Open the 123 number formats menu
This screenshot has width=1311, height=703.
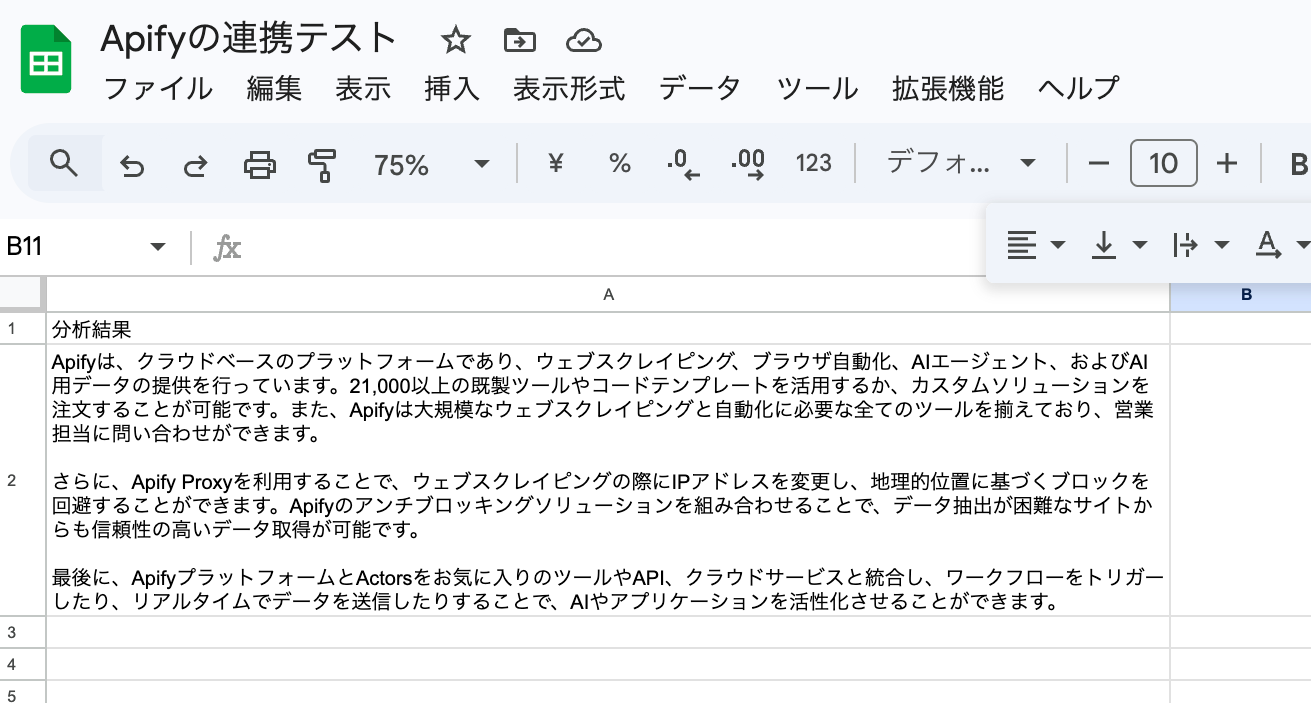813,164
